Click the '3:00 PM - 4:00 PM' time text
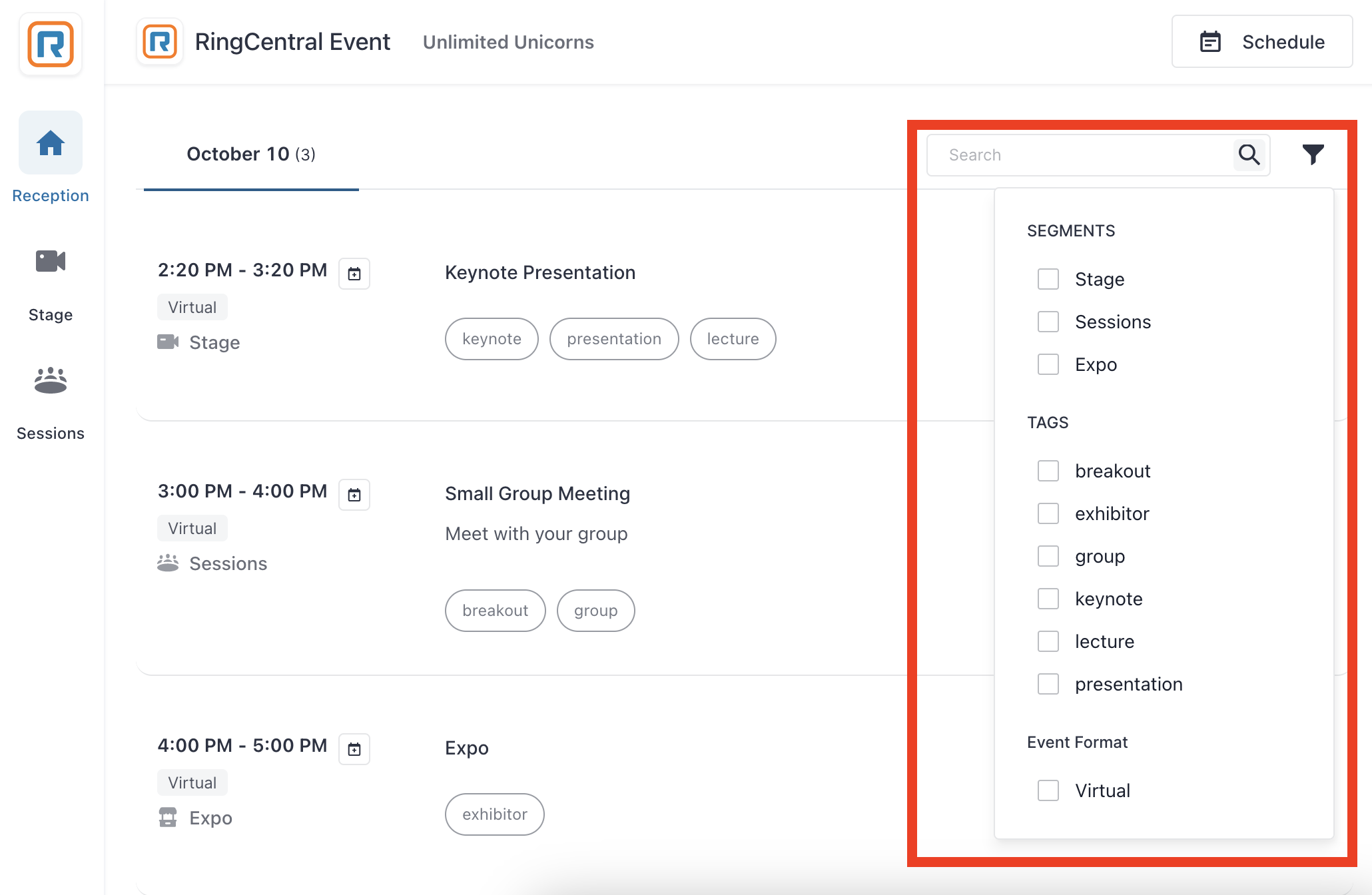Image resolution: width=1372 pixels, height=895 pixels. [242, 491]
